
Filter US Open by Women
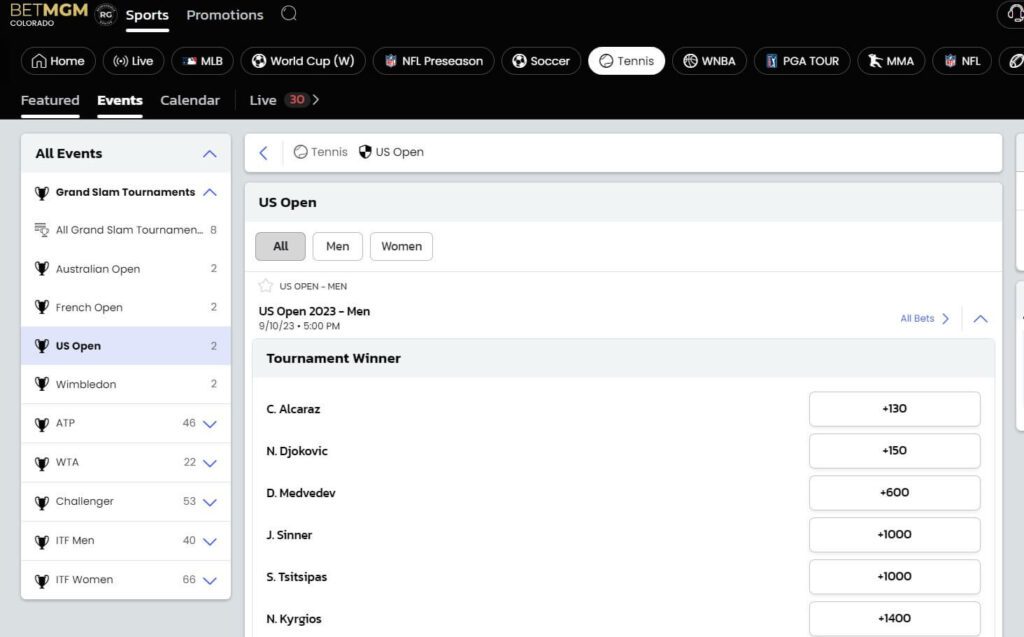point(401,246)
